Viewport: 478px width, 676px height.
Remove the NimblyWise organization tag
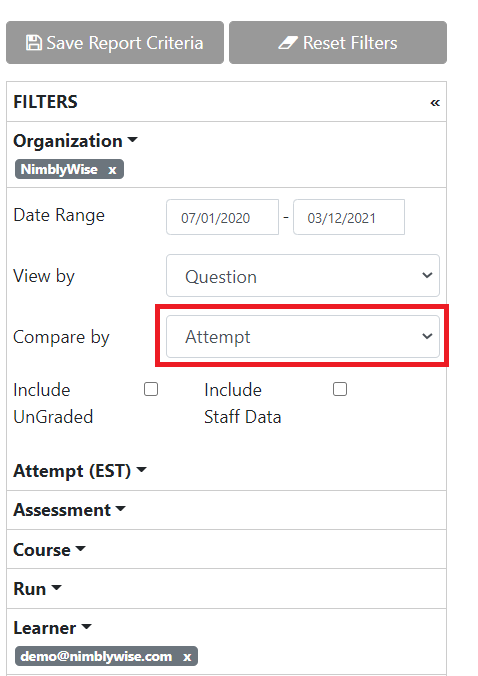pos(112,169)
